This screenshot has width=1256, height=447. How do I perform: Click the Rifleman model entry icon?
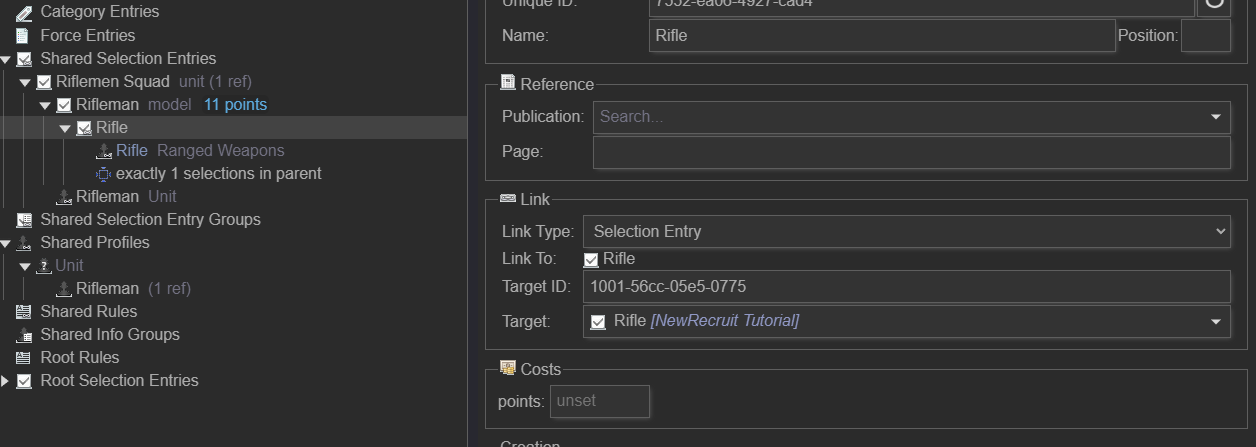[64, 105]
